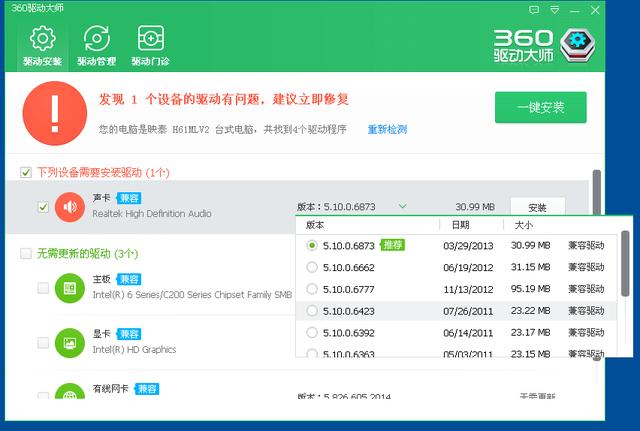This screenshot has height=431, width=640.
Task: Click the green wired network card icon
Action: (x=70, y=391)
